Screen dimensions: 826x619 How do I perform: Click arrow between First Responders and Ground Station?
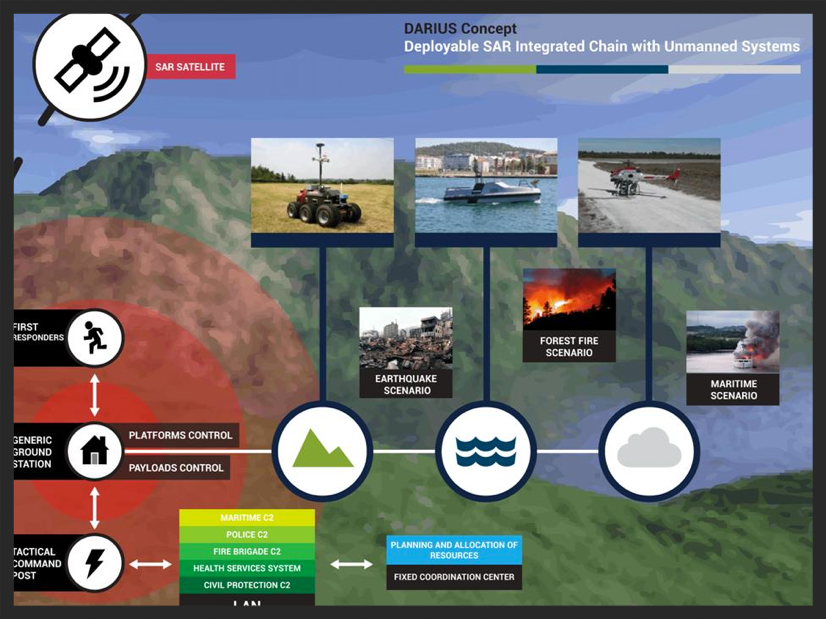pos(95,395)
